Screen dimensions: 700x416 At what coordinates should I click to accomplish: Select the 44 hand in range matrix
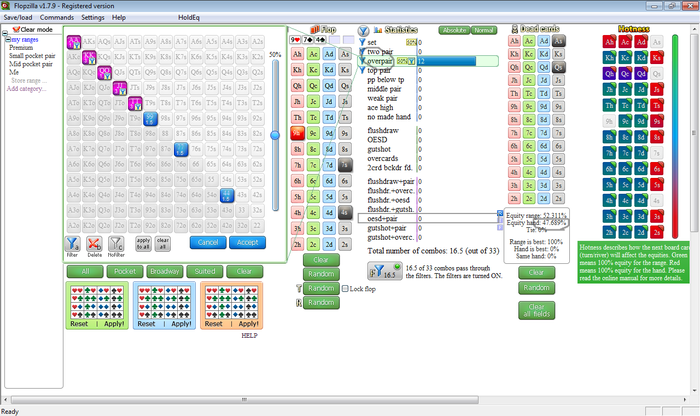(x=227, y=195)
